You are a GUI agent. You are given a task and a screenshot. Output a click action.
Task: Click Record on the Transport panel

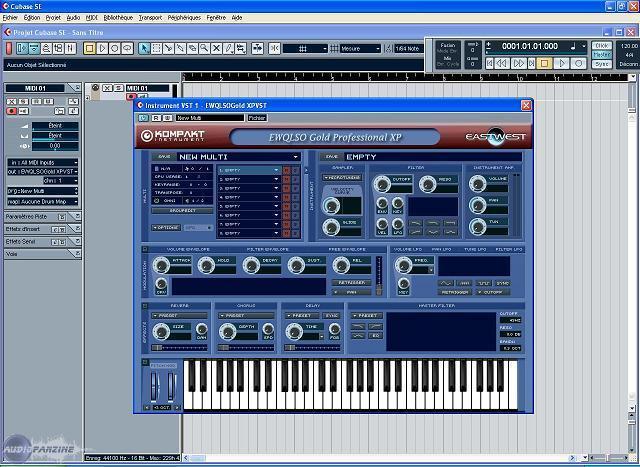(578, 63)
